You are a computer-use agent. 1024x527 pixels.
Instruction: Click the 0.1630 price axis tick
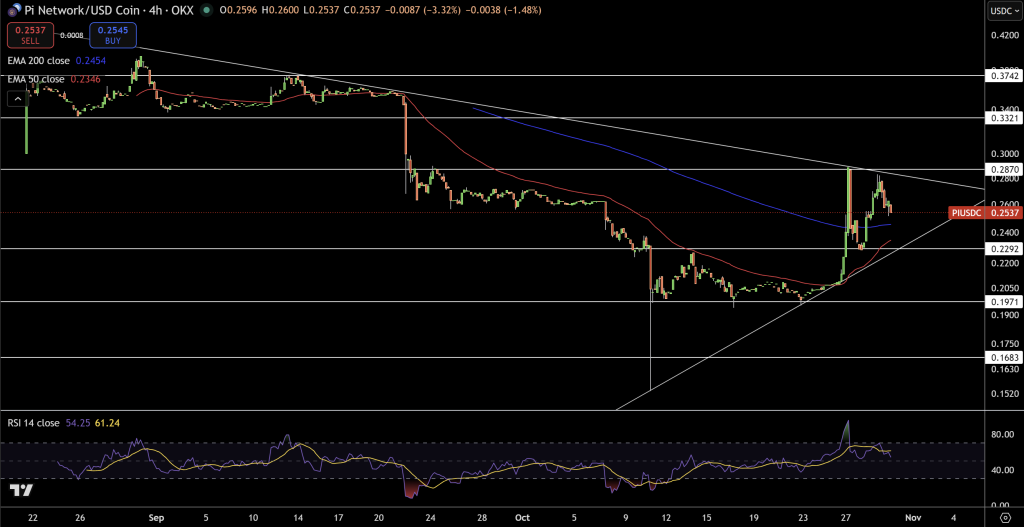coord(1003,369)
